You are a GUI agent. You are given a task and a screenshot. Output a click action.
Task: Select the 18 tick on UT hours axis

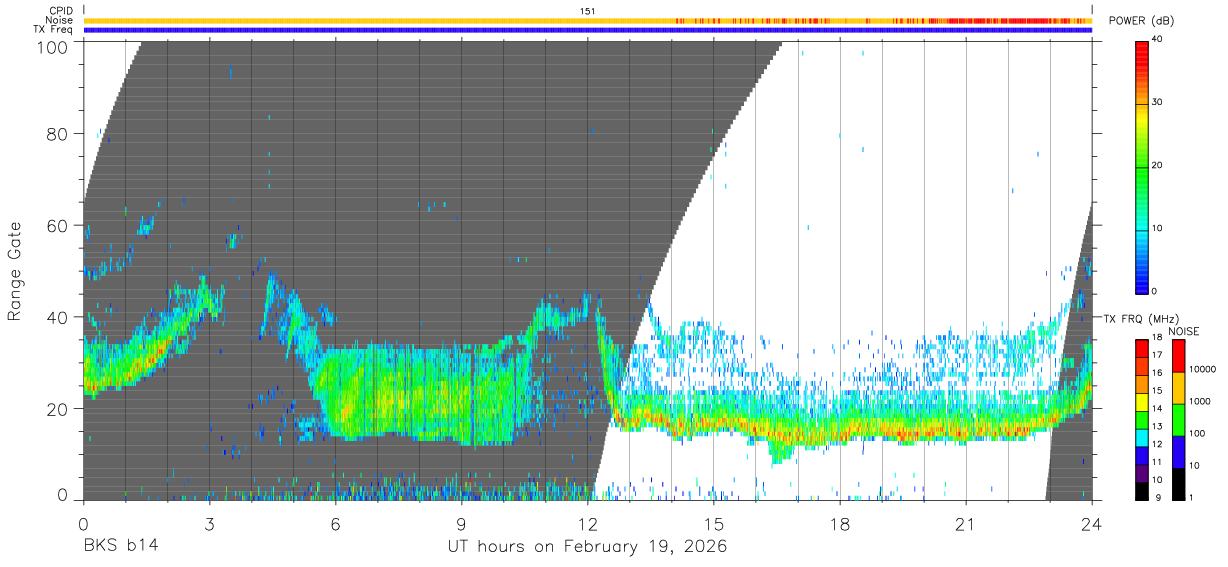click(839, 523)
